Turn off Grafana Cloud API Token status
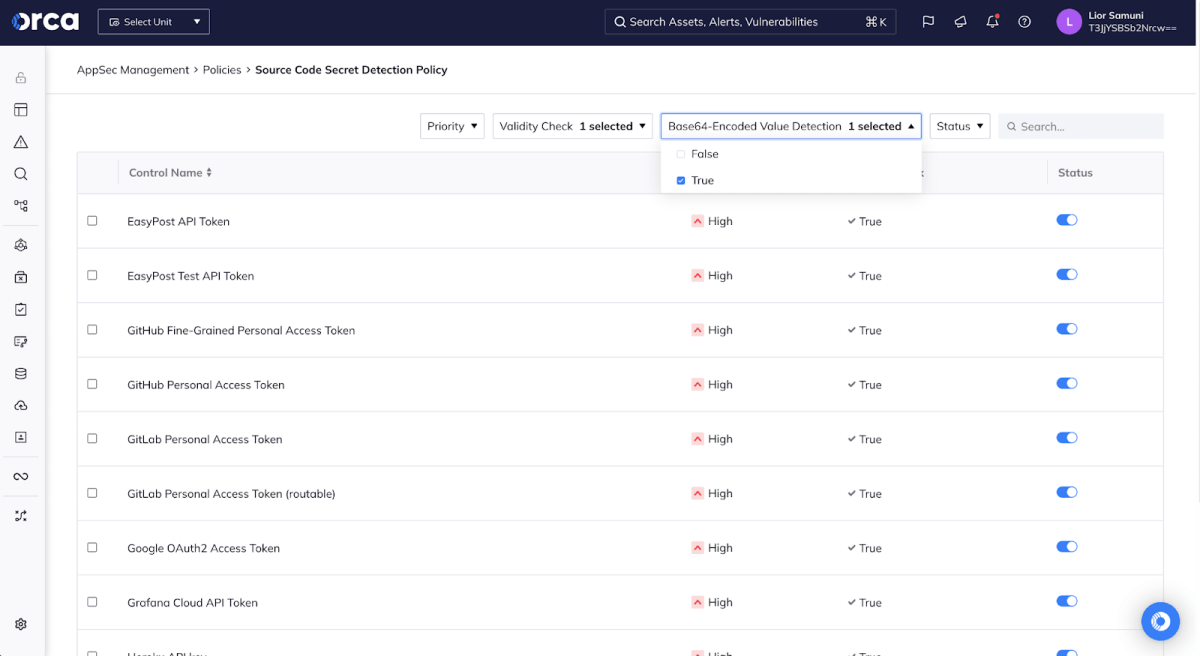Image resolution: width=1200 pixels, height=656 pixels. click(1067, 601)
